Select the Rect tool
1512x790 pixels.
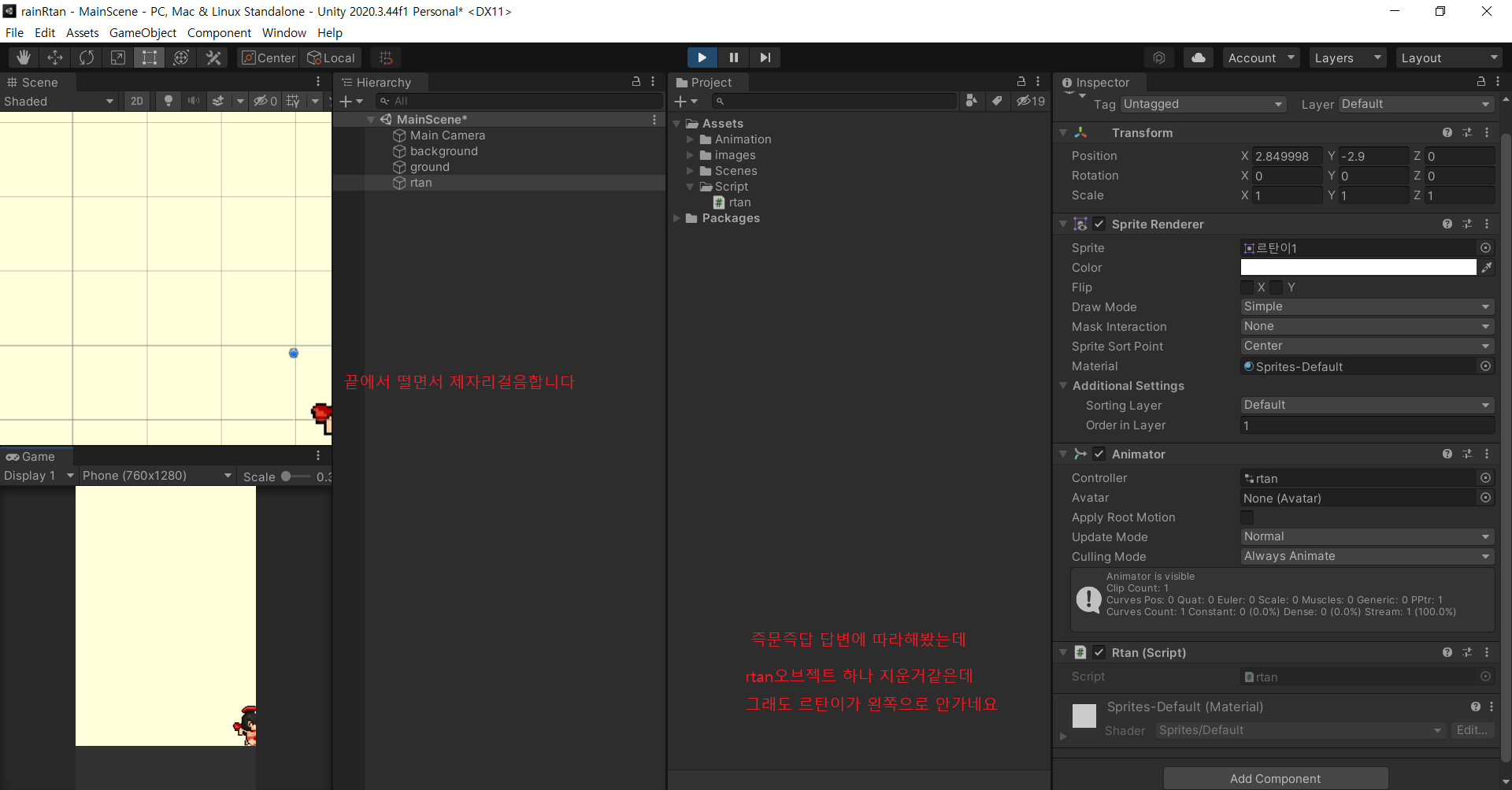pos(150,57)
